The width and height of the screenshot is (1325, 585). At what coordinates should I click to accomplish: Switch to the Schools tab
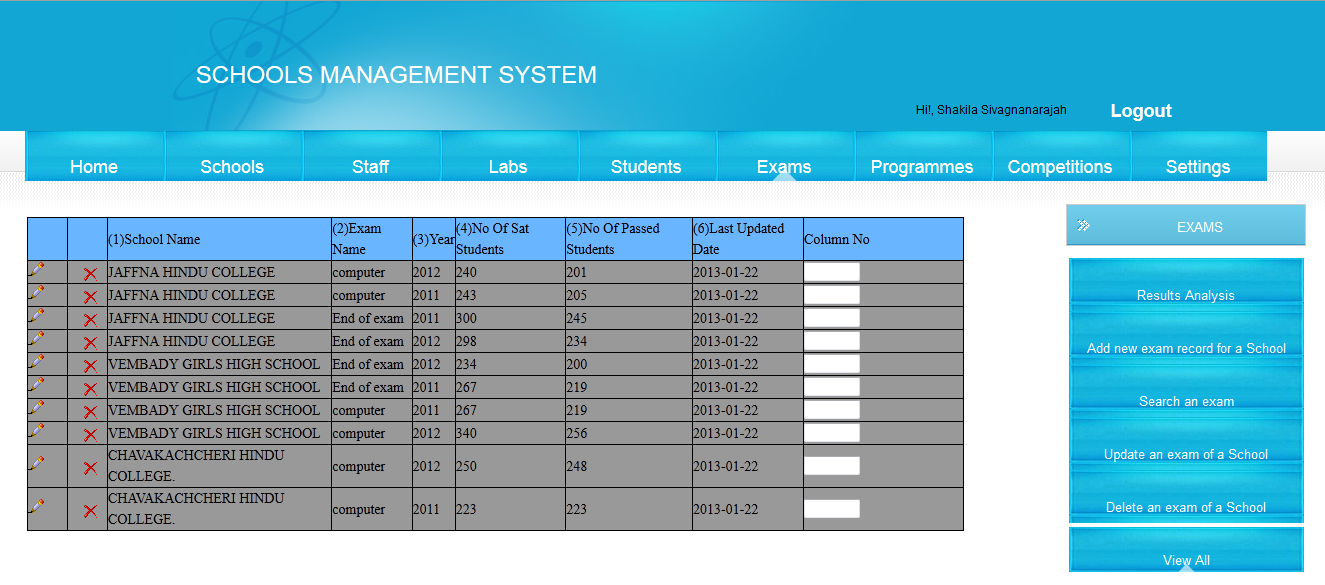232,166
